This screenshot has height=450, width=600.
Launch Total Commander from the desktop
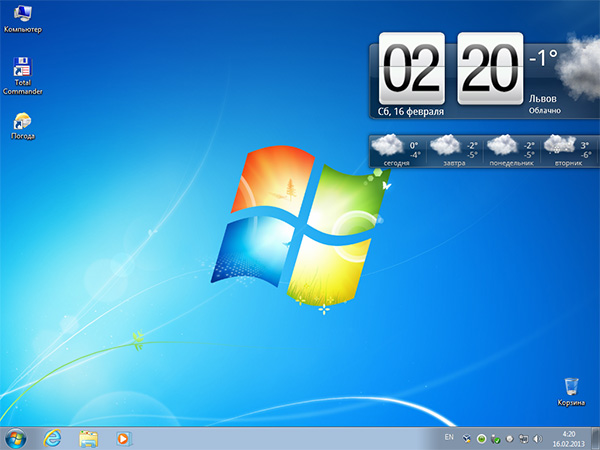20,69
